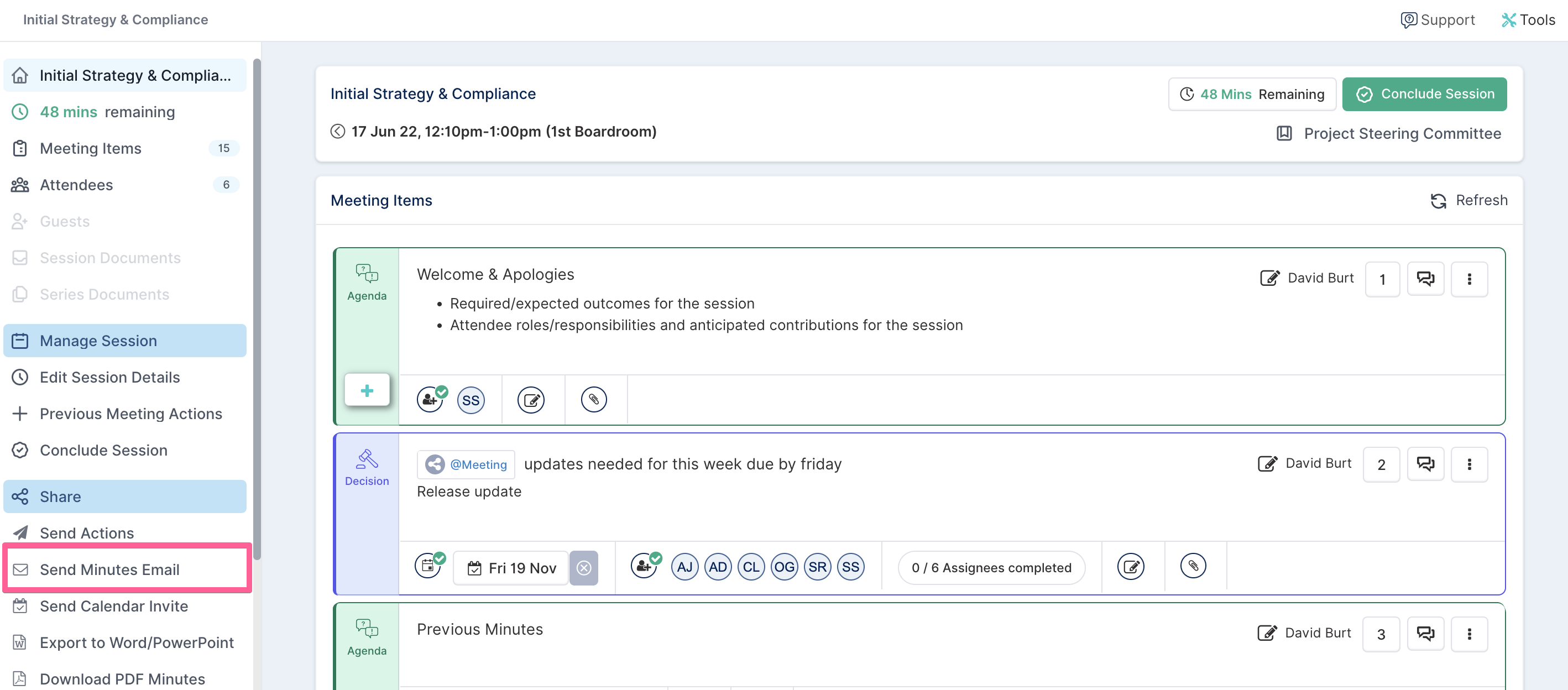Open Guests in the sidebar
Screen dimensions: 1568x690
pyautogui.click(x=125, y=221)
